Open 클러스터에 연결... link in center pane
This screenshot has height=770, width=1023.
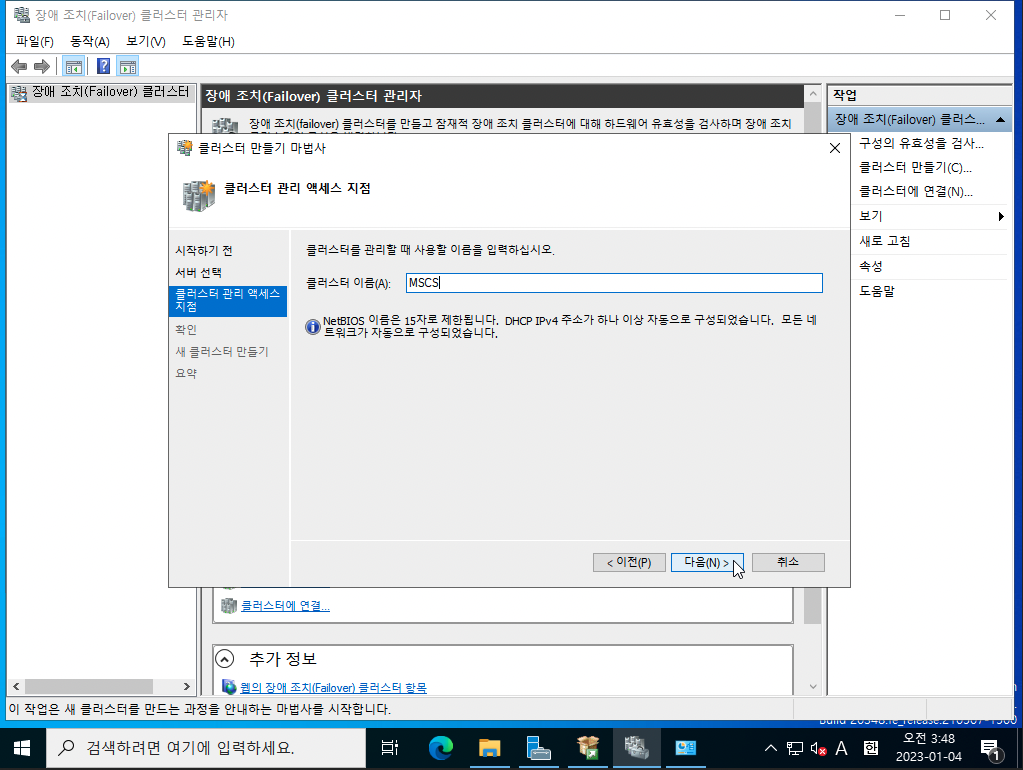pyautogui.click(x=285, y=606)
